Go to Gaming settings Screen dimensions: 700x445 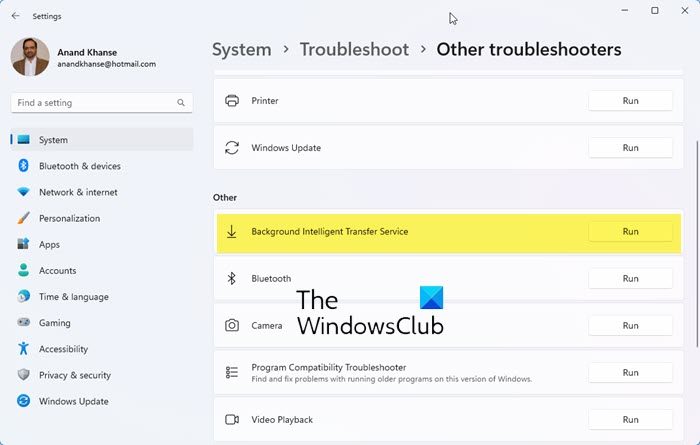click(x=102, y=323)
